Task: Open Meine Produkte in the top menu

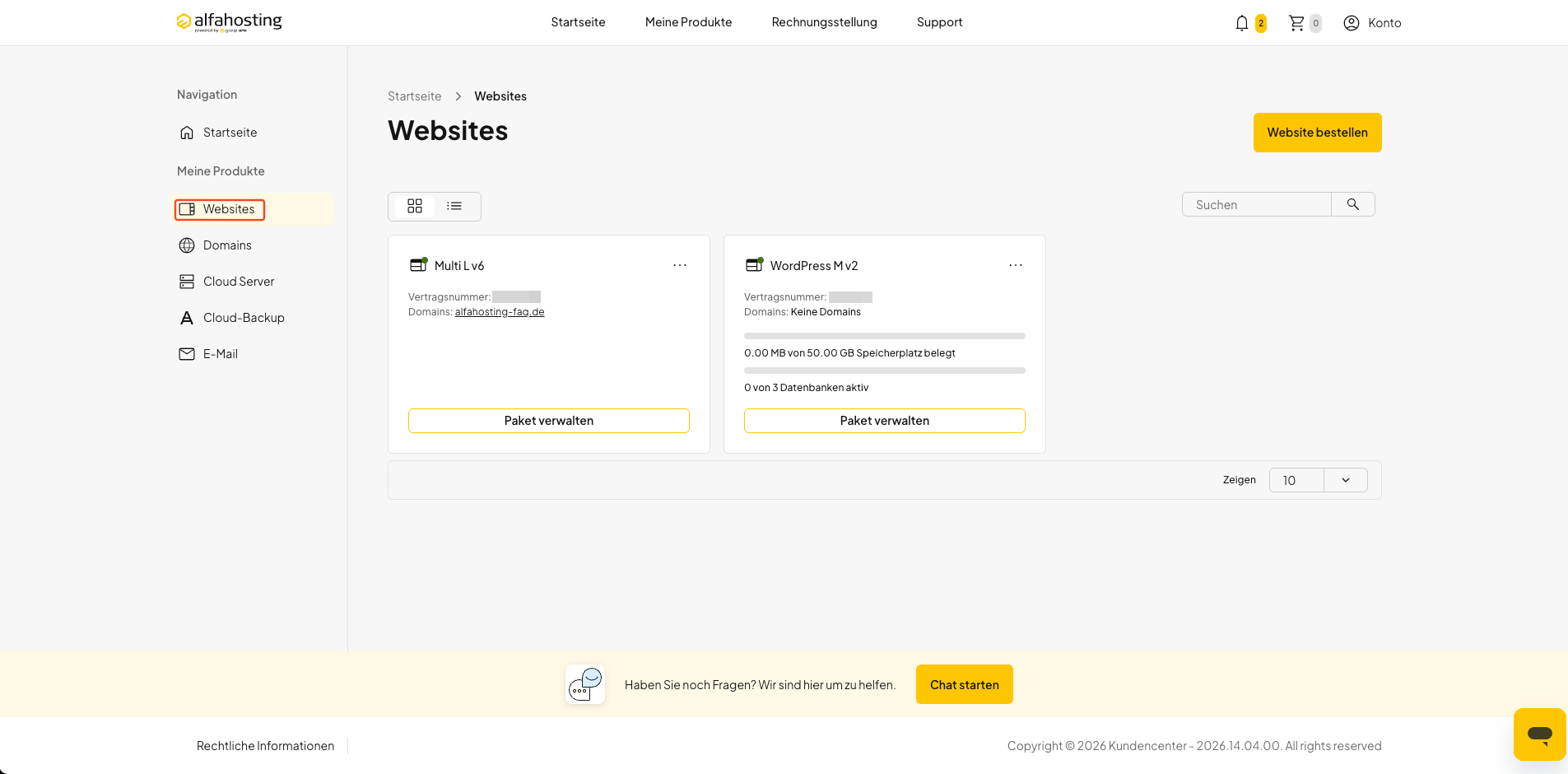Action: pos(688,22)
